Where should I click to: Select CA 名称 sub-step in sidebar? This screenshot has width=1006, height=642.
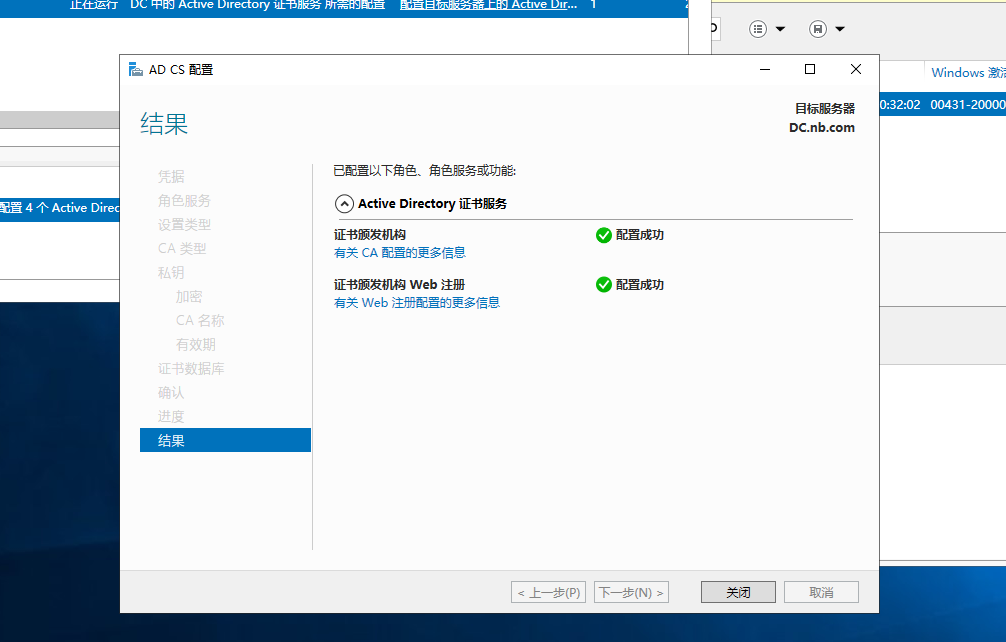point(200,320)
